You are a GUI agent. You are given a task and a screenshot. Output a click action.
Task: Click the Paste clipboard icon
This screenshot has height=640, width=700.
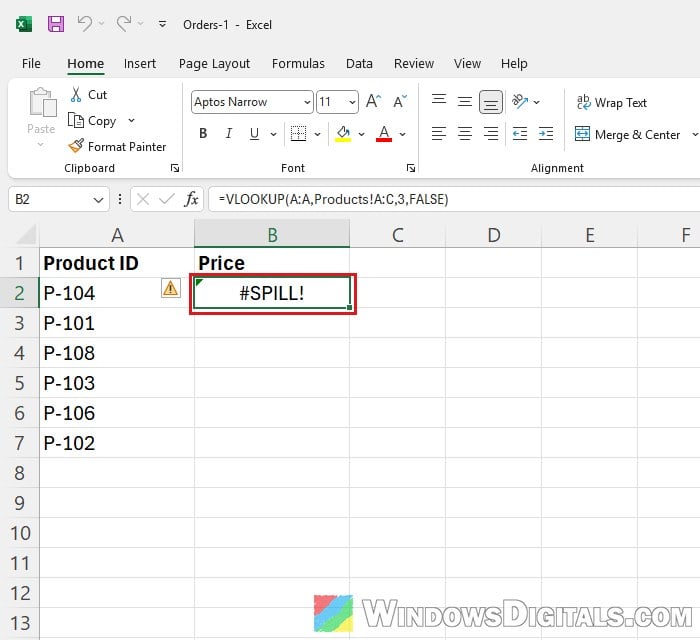tap(42, 102)
